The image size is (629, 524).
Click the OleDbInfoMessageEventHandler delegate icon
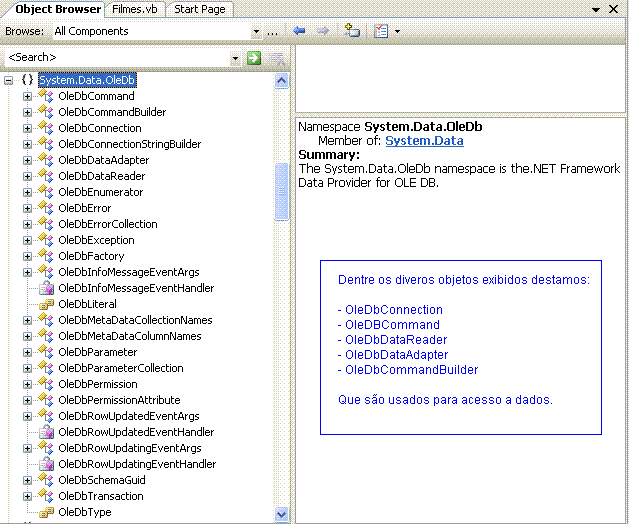pos(46,288)
